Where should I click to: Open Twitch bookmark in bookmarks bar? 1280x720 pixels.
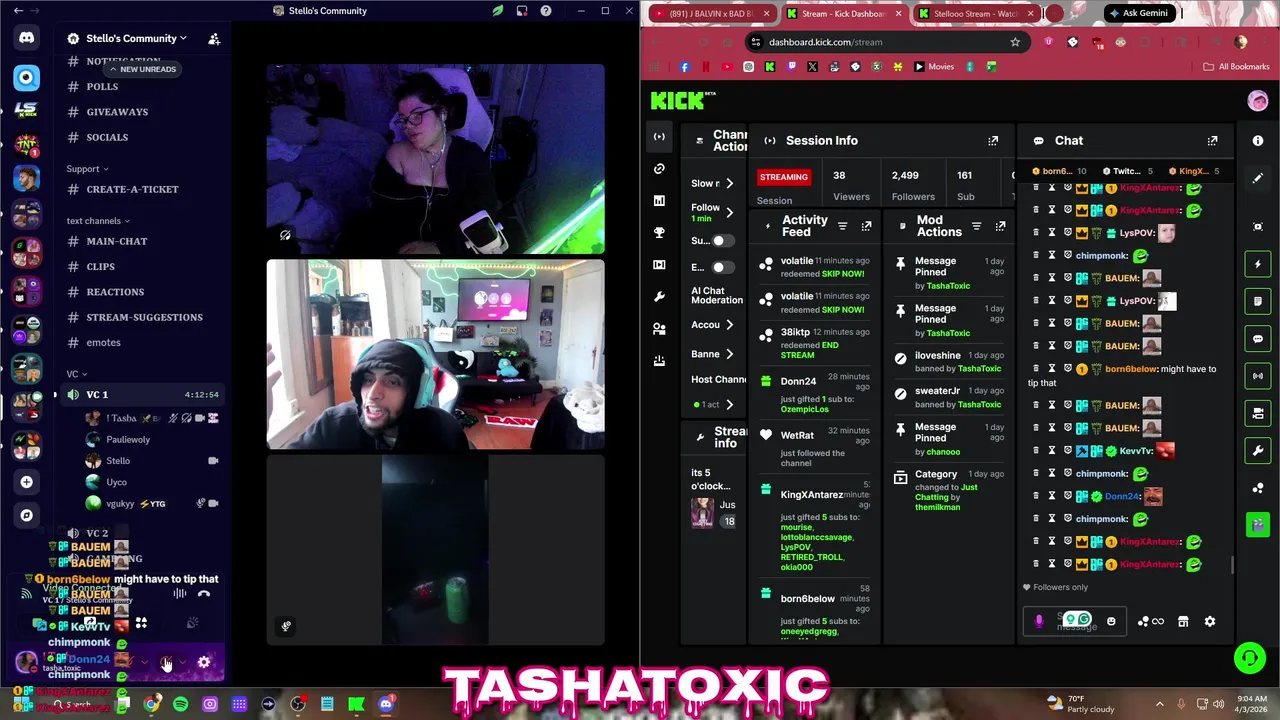pos(791,66)
